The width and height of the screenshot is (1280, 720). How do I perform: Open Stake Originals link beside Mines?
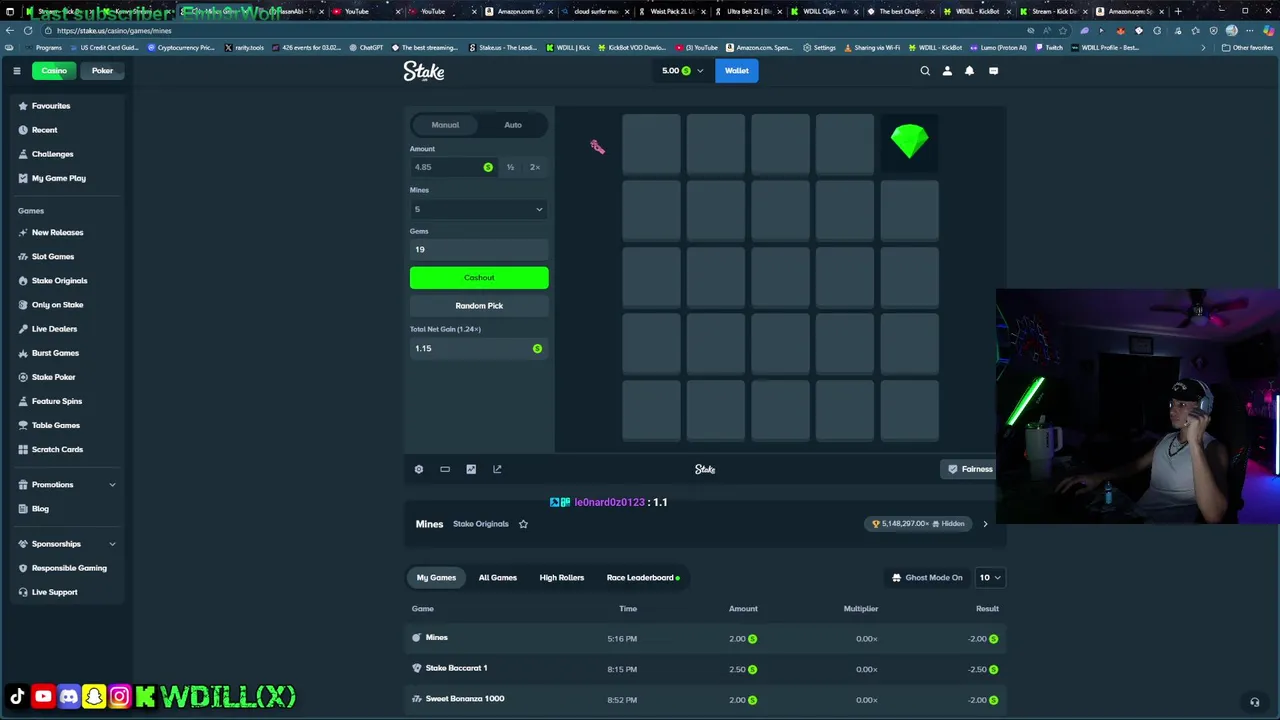point(481,524)
